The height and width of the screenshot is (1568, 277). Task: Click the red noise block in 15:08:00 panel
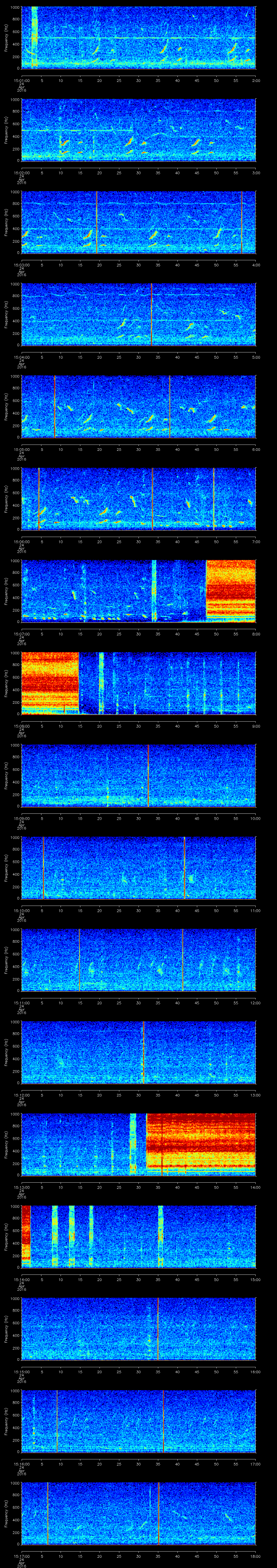coord(50,683)
